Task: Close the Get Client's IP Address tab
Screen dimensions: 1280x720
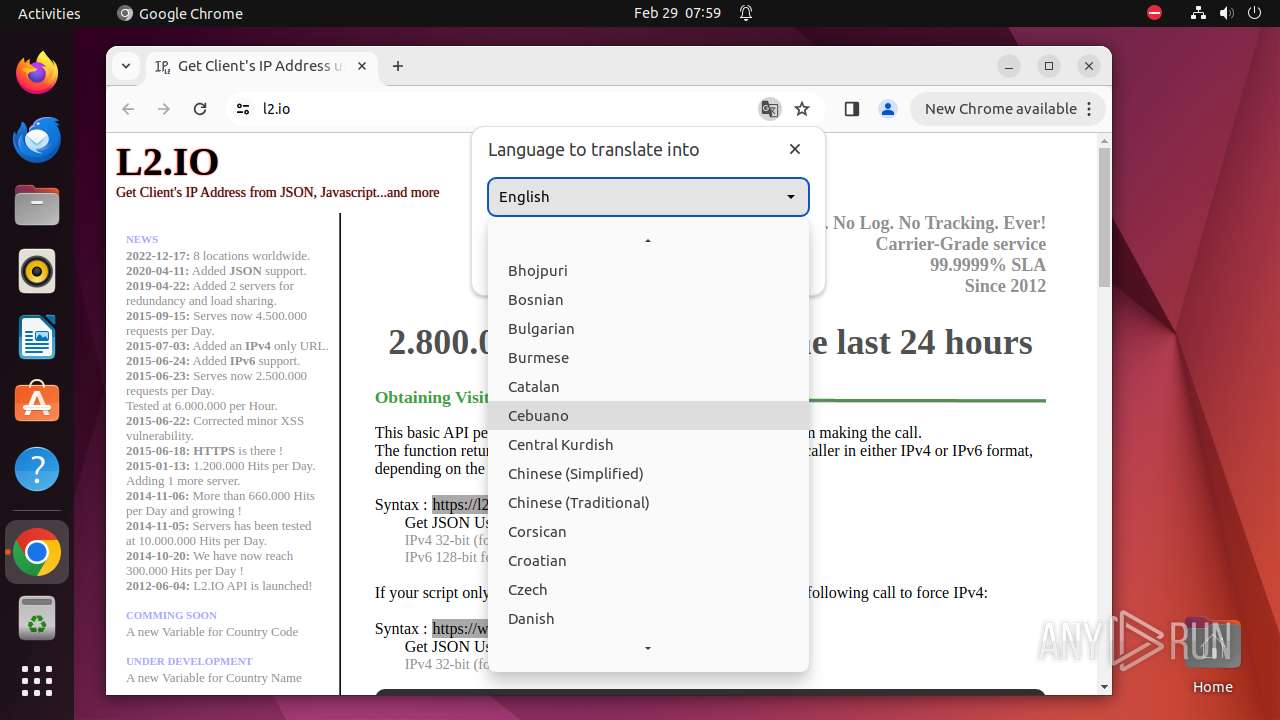Action: click(x=362, y=66)
